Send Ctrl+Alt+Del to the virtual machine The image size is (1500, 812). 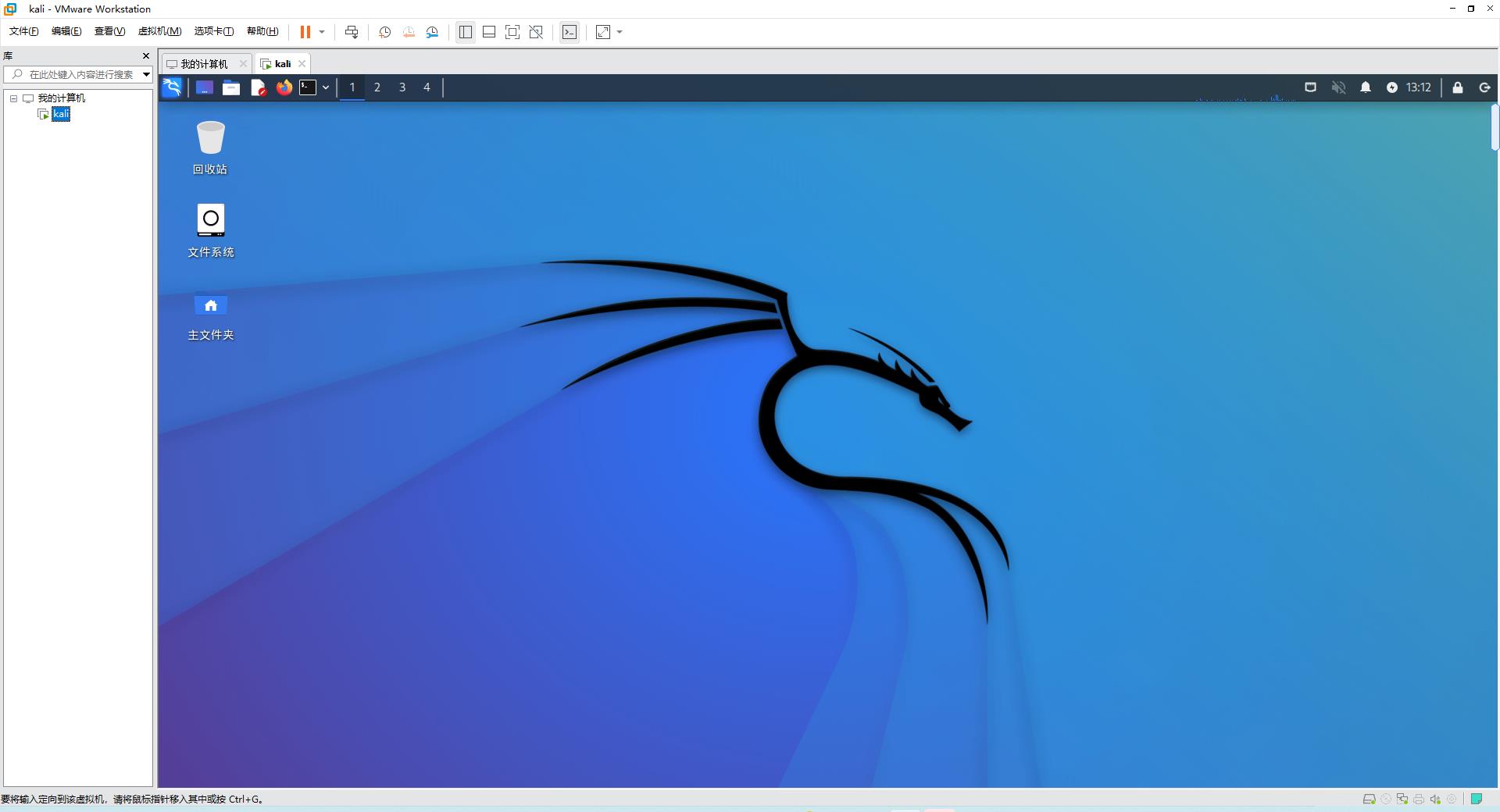(x=352, y=32)
